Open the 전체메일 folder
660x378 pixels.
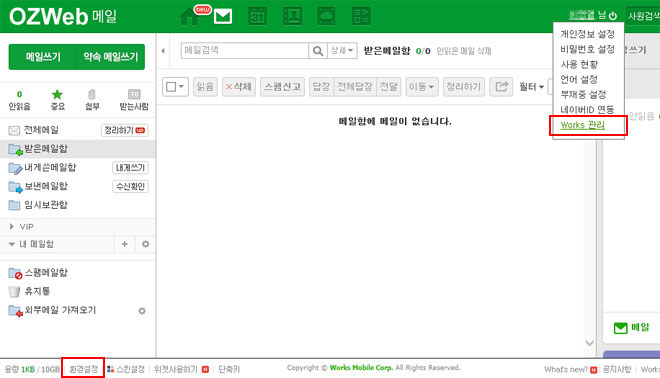[x=41, y=130]
